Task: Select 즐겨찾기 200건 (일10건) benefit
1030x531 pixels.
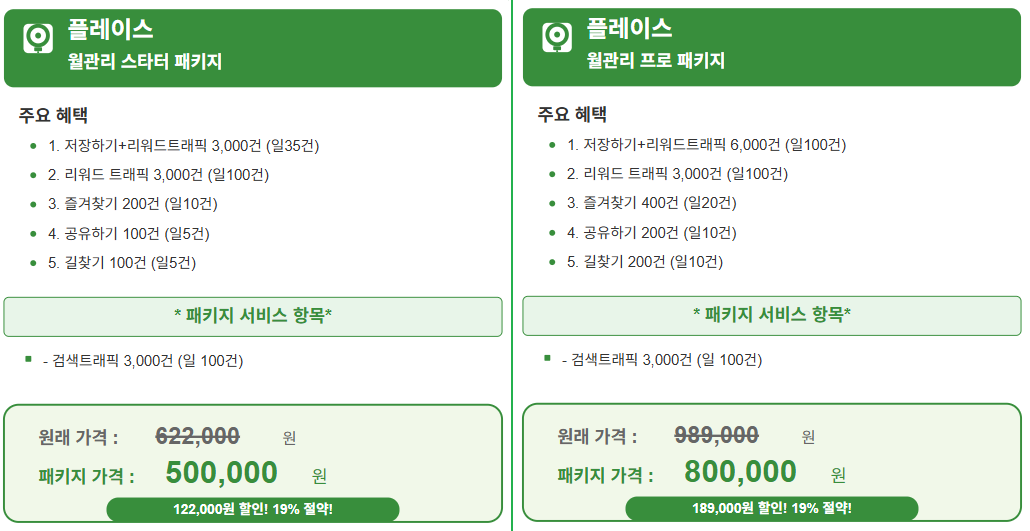Action: click(132, 204)
